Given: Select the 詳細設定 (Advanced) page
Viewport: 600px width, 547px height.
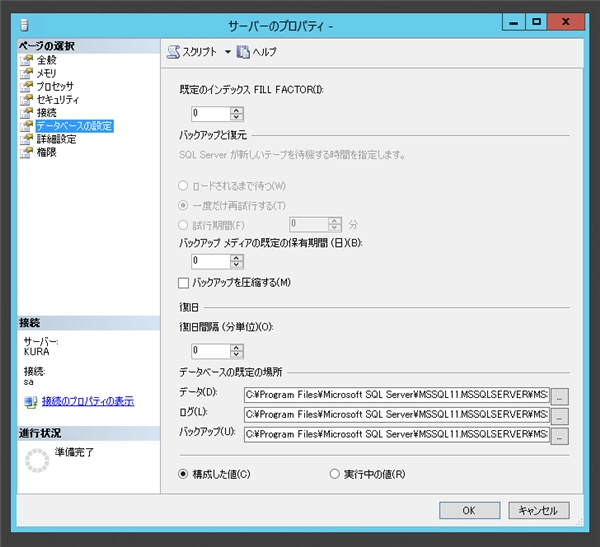Looking at the screenshot, I should click(x=56, y=139).
